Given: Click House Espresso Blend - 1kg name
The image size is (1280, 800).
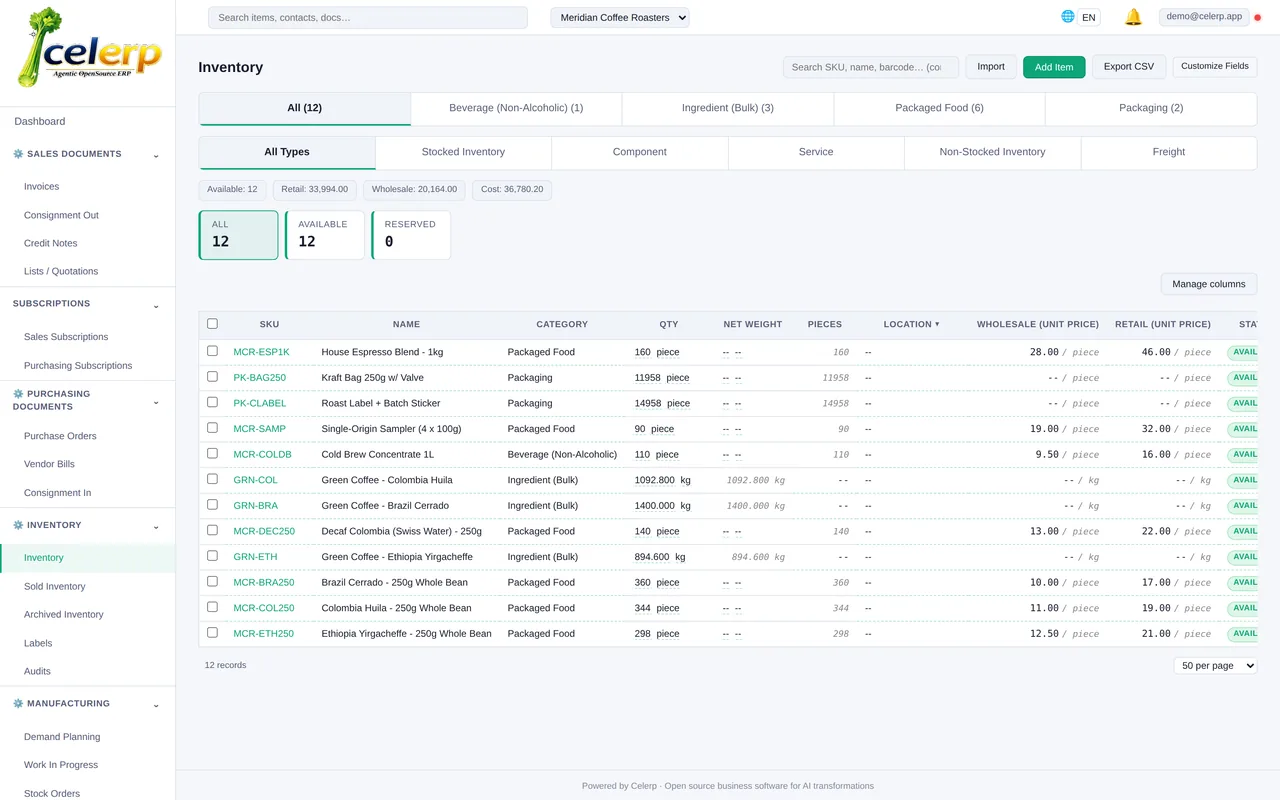Looking at the screenshot, I should coord(382,352).
